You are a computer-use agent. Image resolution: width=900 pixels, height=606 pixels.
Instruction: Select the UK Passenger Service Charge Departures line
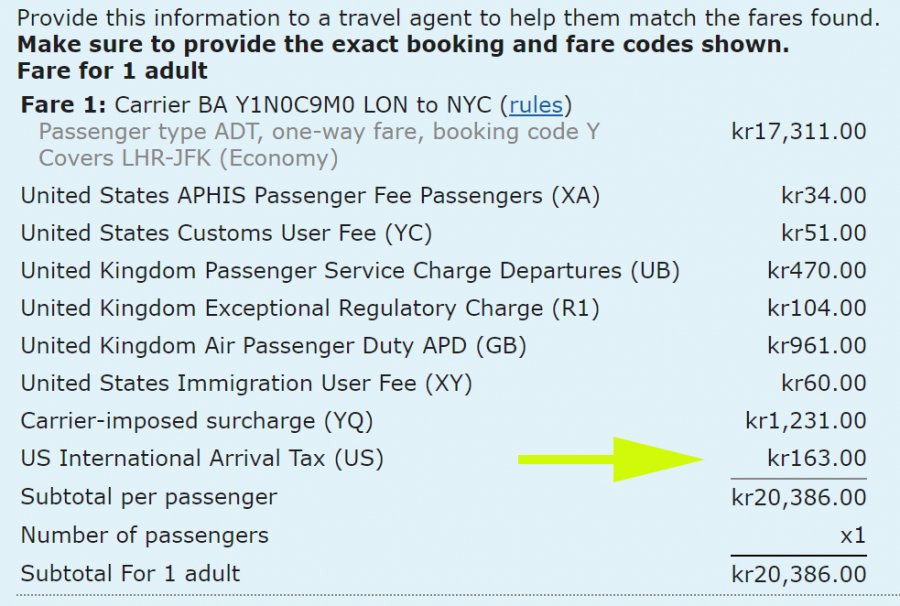click(x=350, y=271)
